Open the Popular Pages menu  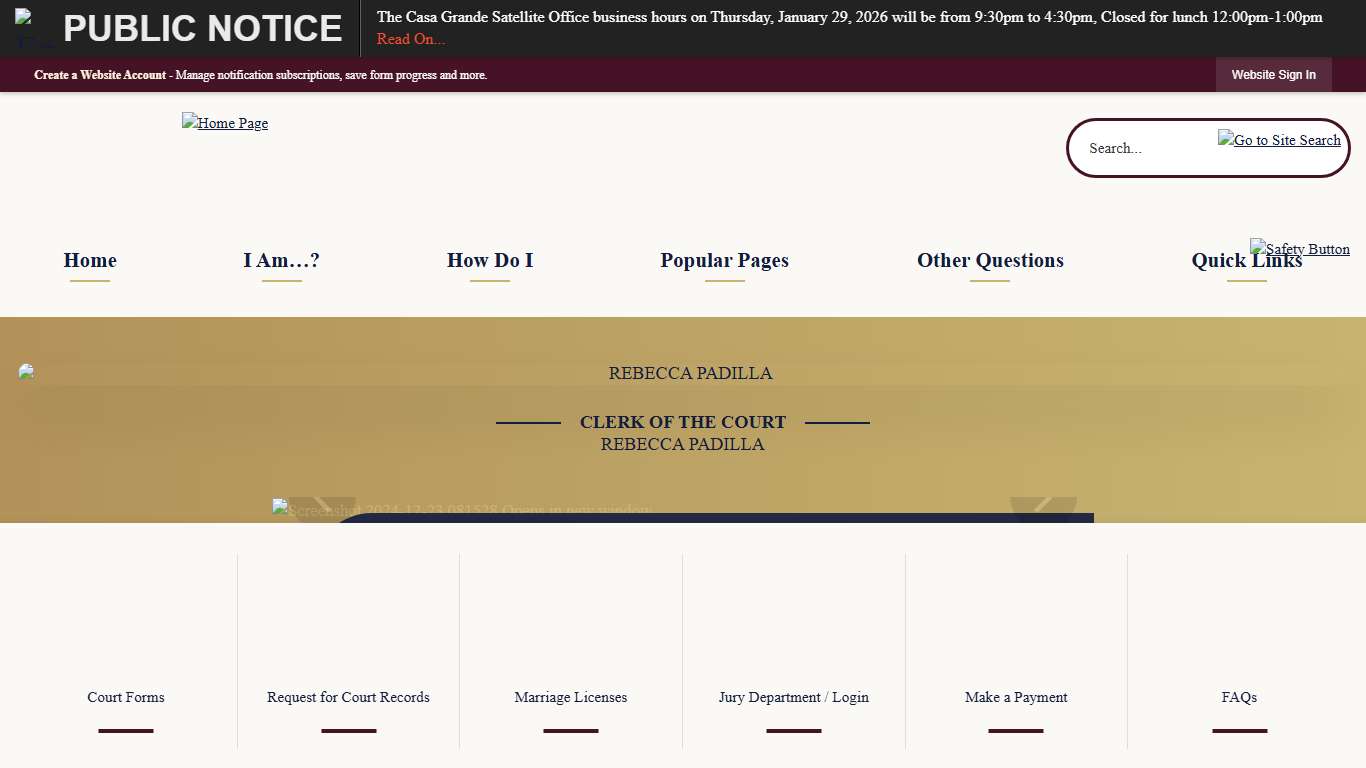[724, 261]
